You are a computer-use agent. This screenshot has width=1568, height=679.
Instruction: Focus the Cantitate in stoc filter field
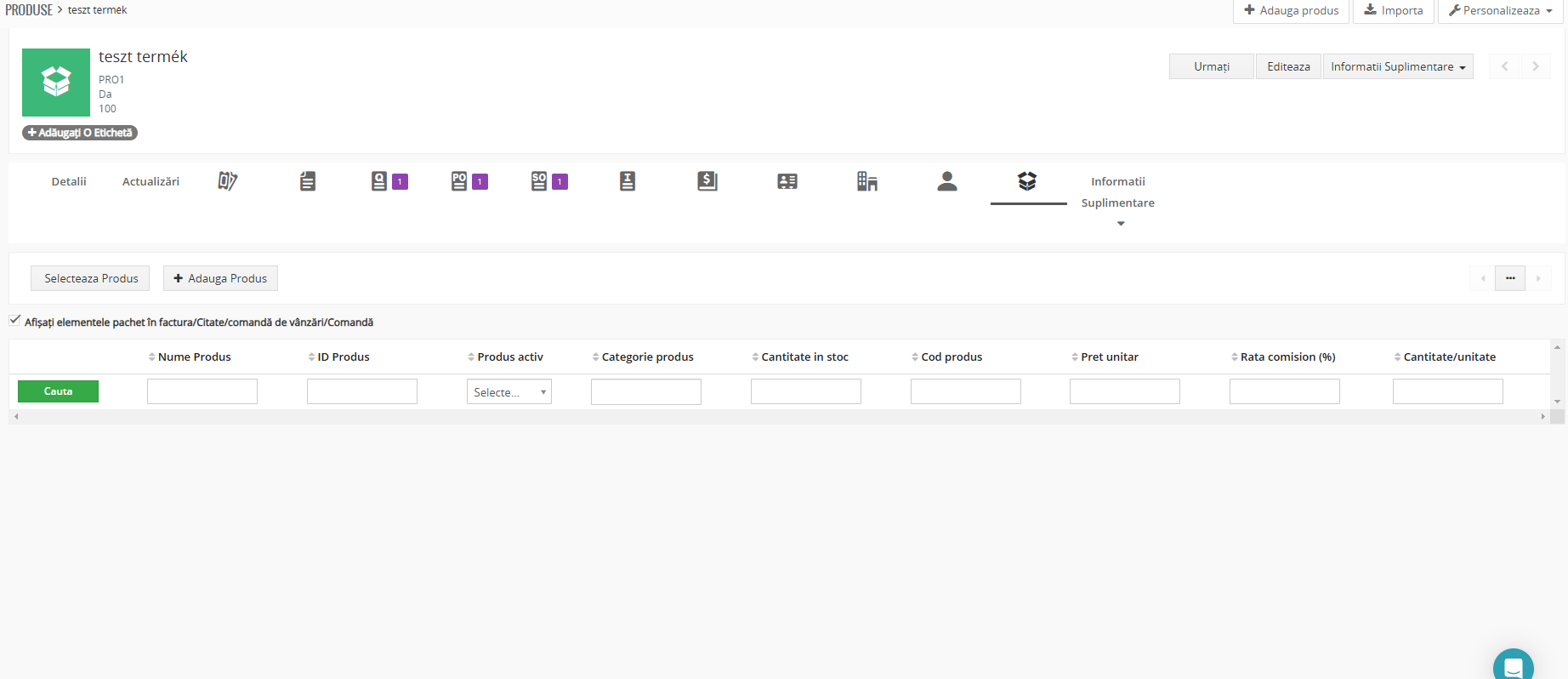coord(806,391)
